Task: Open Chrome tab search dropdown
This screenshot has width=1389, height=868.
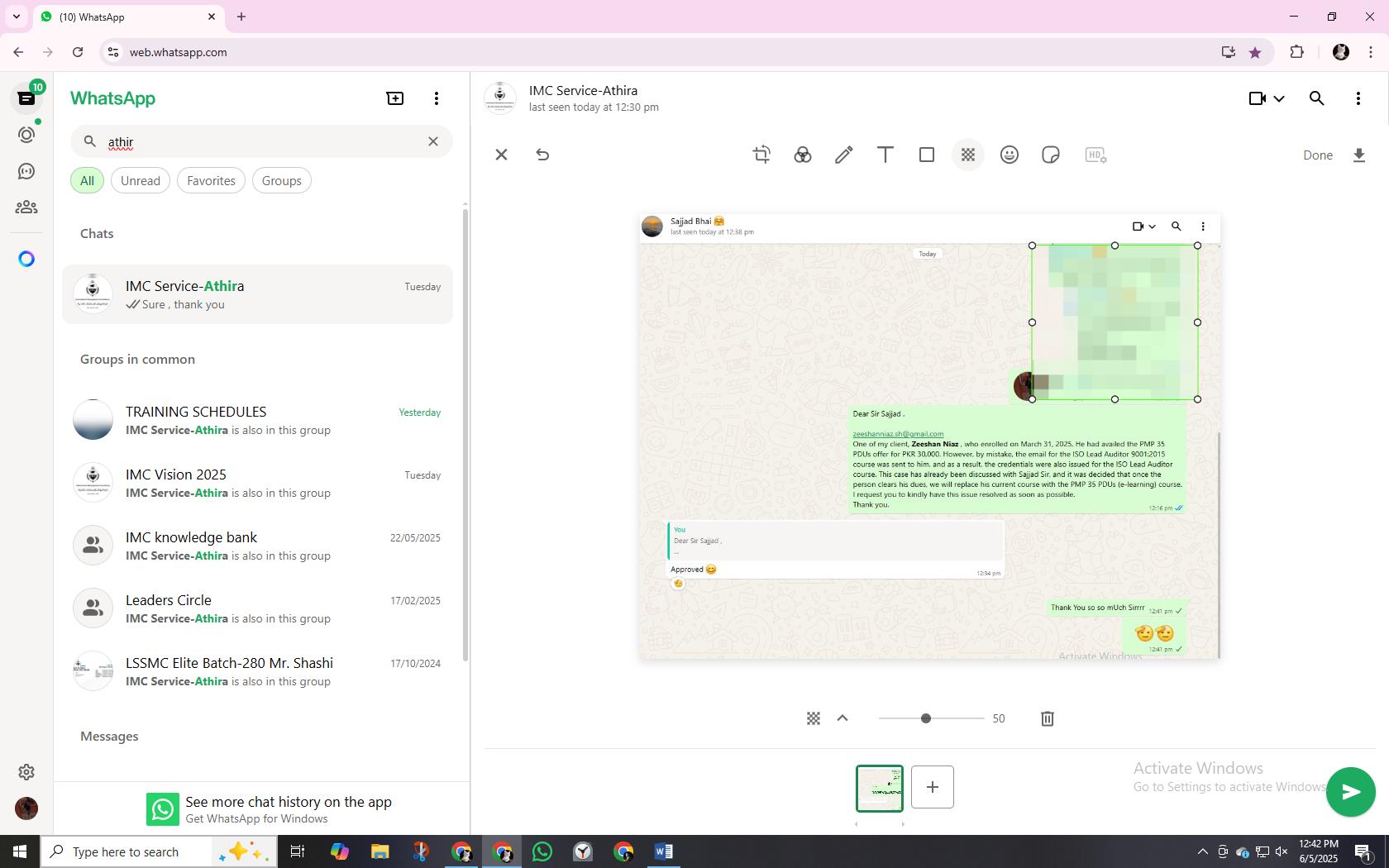Action: click(x=17, y=17)
